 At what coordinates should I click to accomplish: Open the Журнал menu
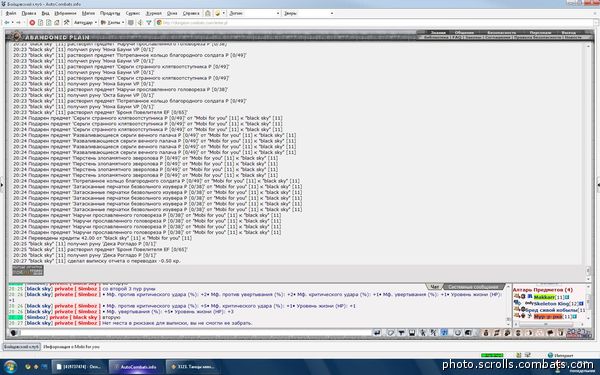click(x=154, y=13)
